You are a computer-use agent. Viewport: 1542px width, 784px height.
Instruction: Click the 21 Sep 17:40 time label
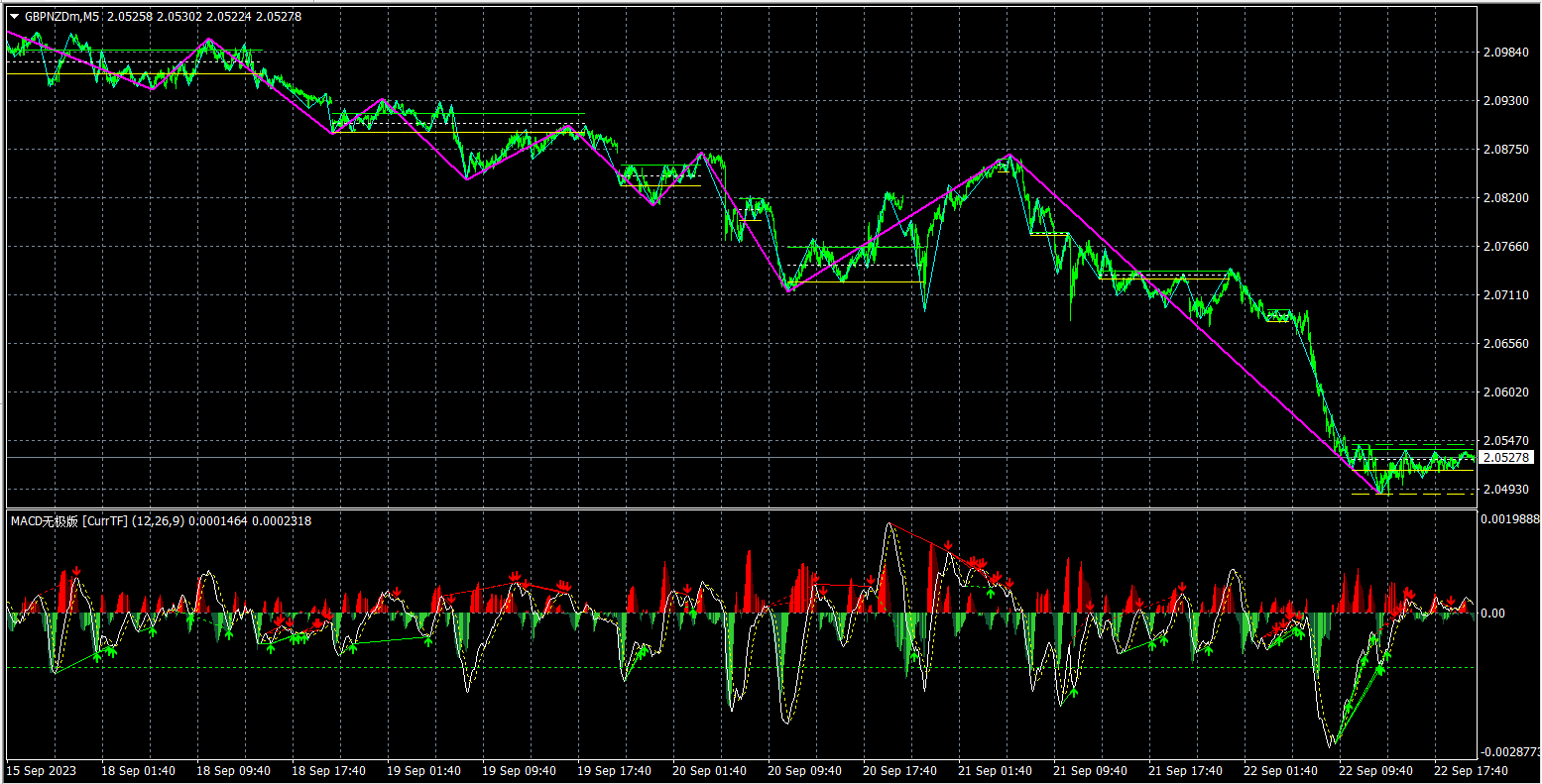click(1186, 771)
